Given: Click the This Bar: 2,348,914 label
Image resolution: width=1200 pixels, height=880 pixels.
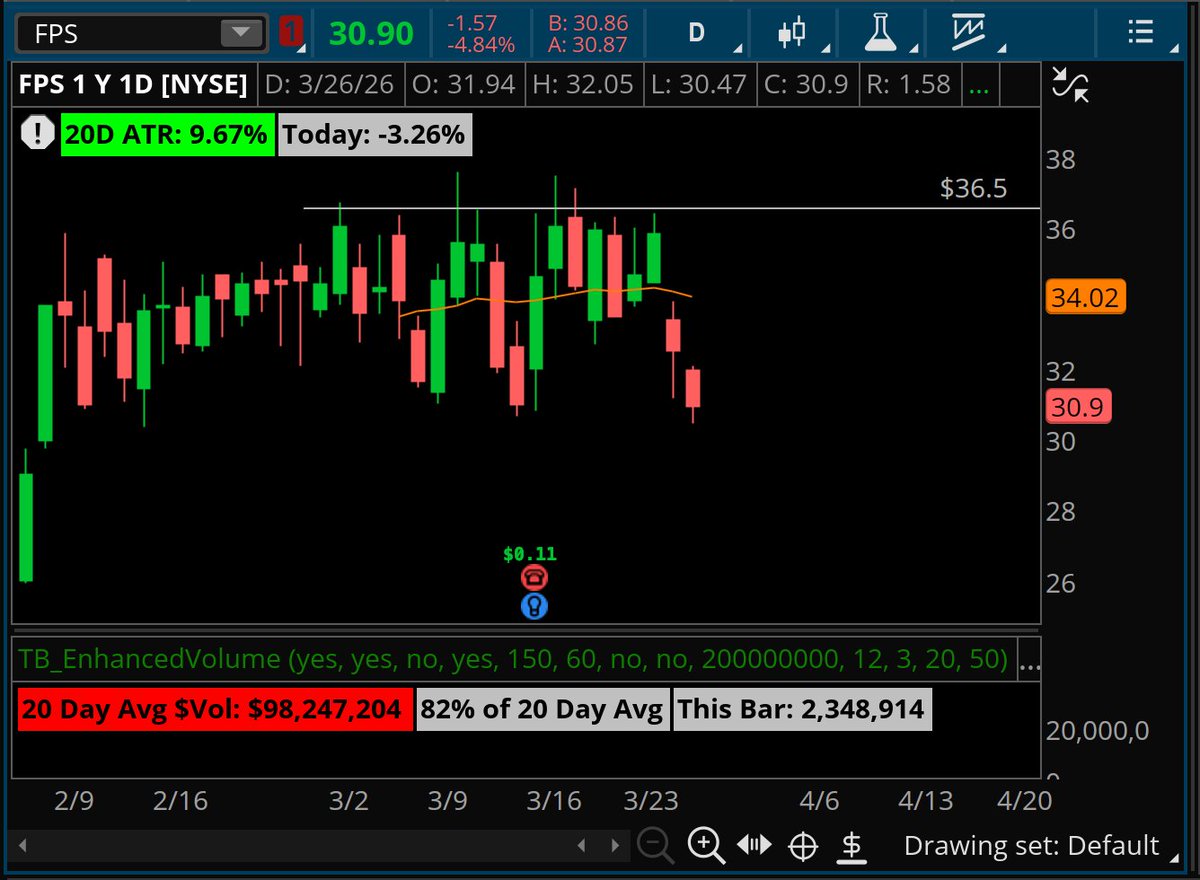Looking at the screenshot, I should point(801,710).
